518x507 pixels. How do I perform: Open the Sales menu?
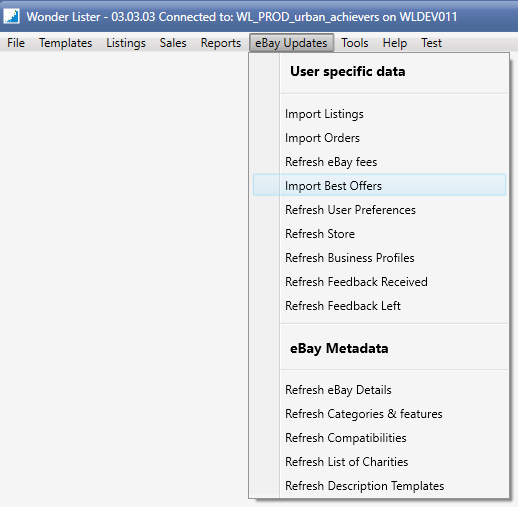(173, 43)
